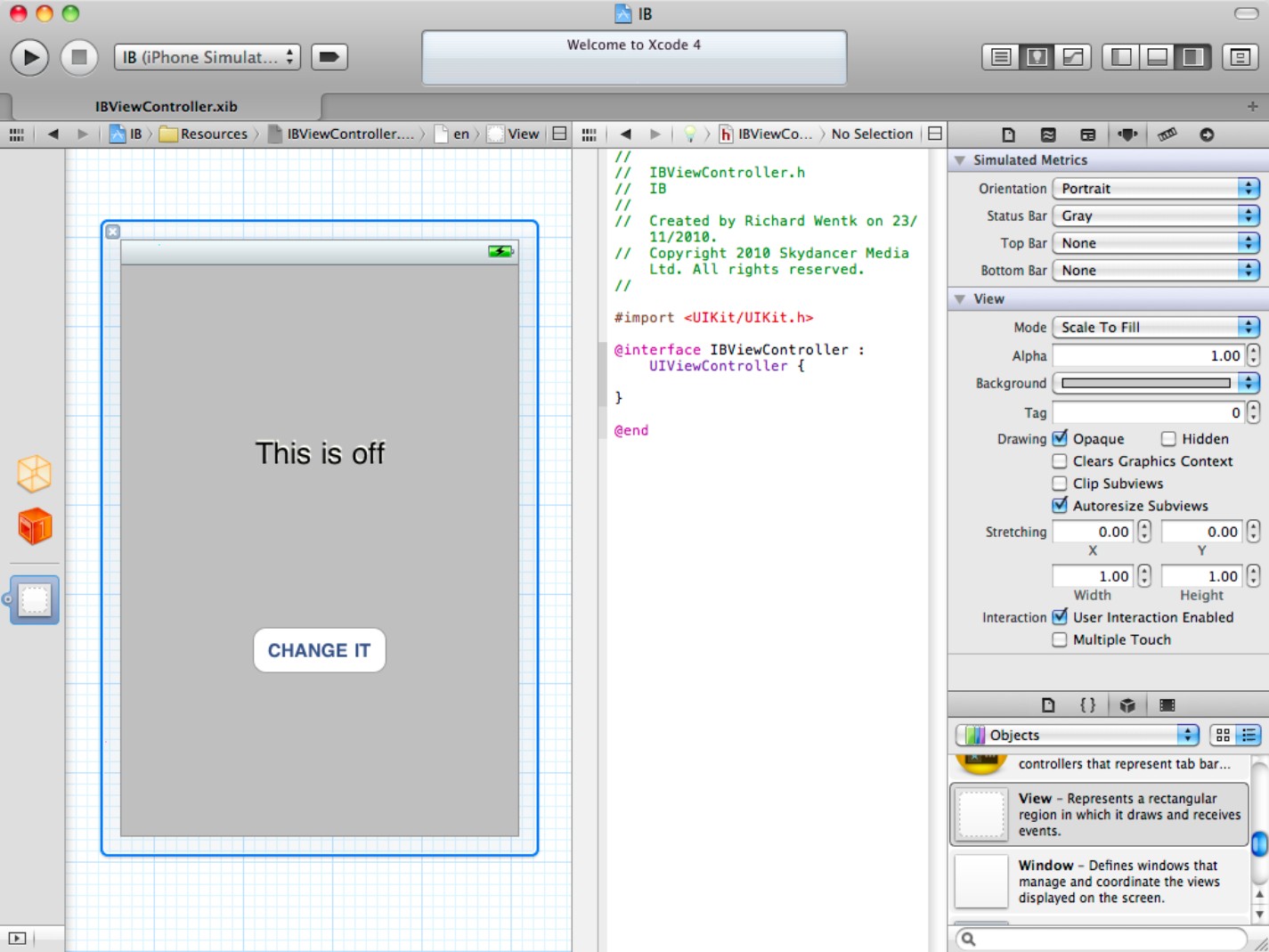Enable the Hidden checkbox
This screenshot has height=952, width=1269.
(x=1168, y=439)
